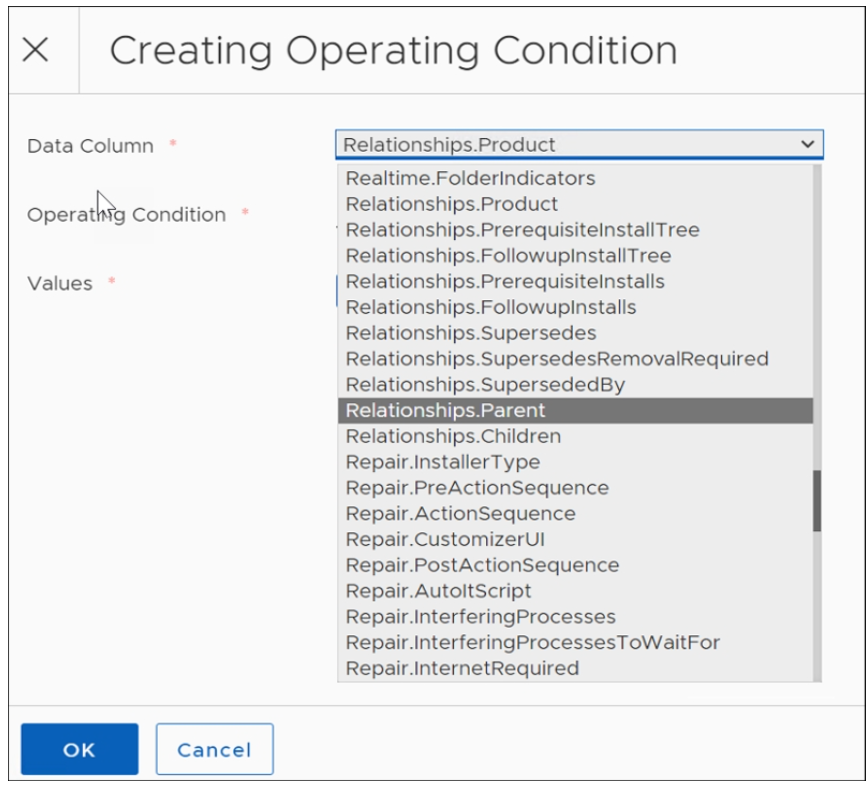The width and height of the screenshot is (868, 786).
Task: Choose Relationships.Product option in list
Action: point(452,204)
